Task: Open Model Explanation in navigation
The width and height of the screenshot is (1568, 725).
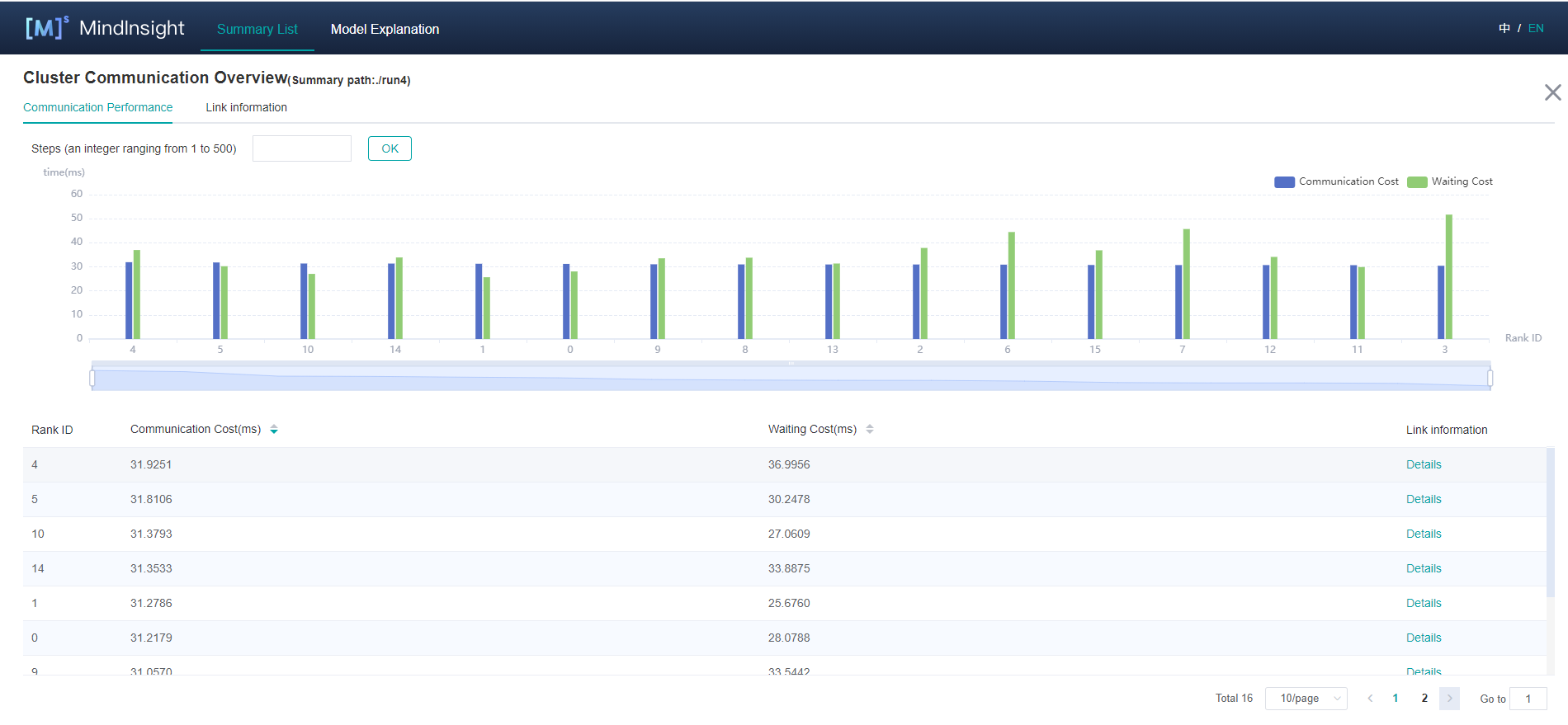Action: tap(385, 29)
